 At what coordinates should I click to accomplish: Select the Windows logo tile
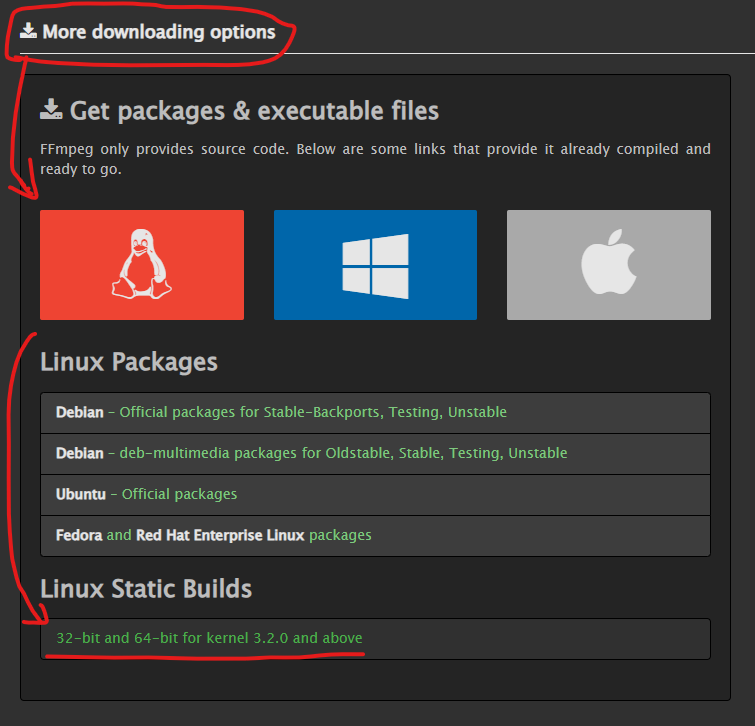(x=376, y=265)
